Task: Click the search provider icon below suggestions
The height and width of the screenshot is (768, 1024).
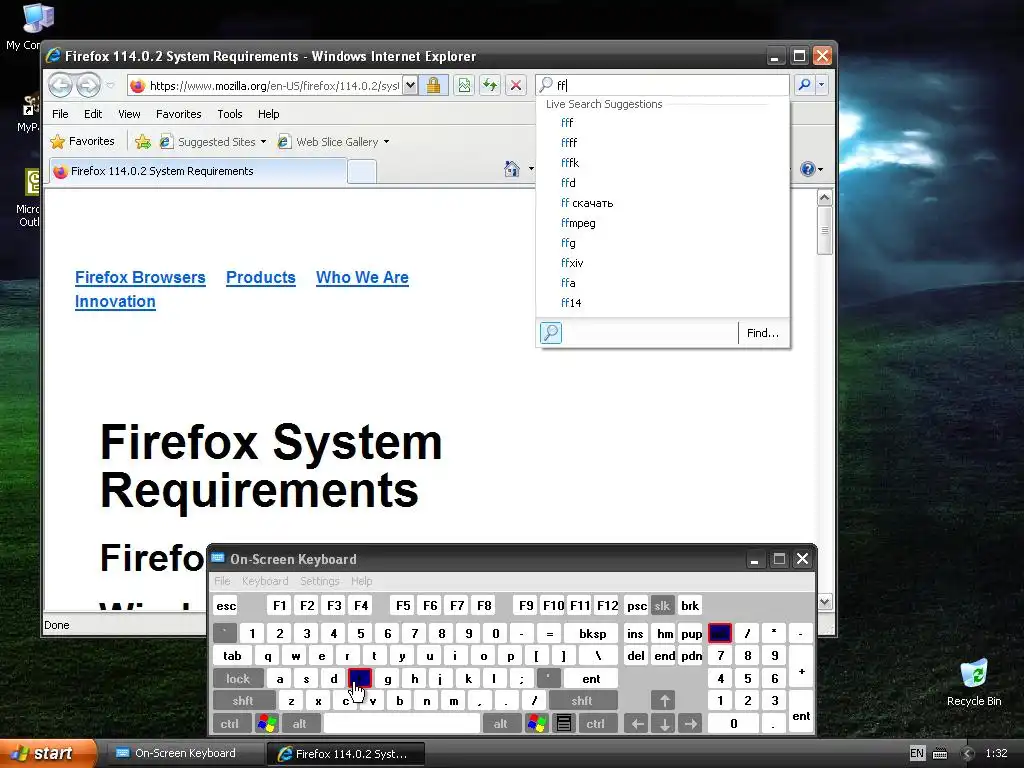Action: (x=551, y=332)
